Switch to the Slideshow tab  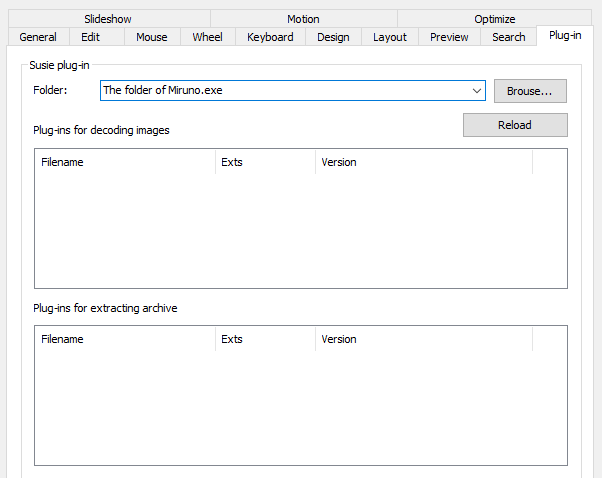pyautogui.click(x=107, y=19)
